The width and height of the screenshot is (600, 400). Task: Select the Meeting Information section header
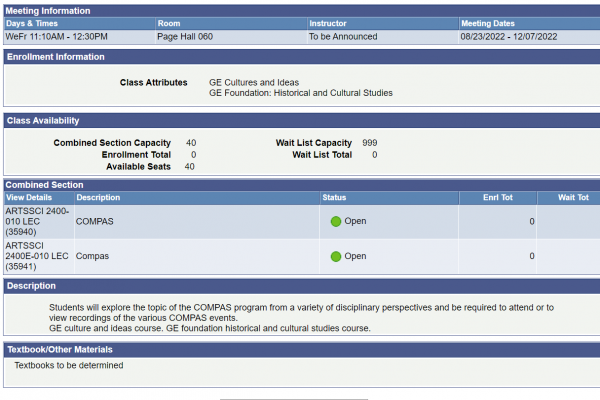tap(302, 11)
